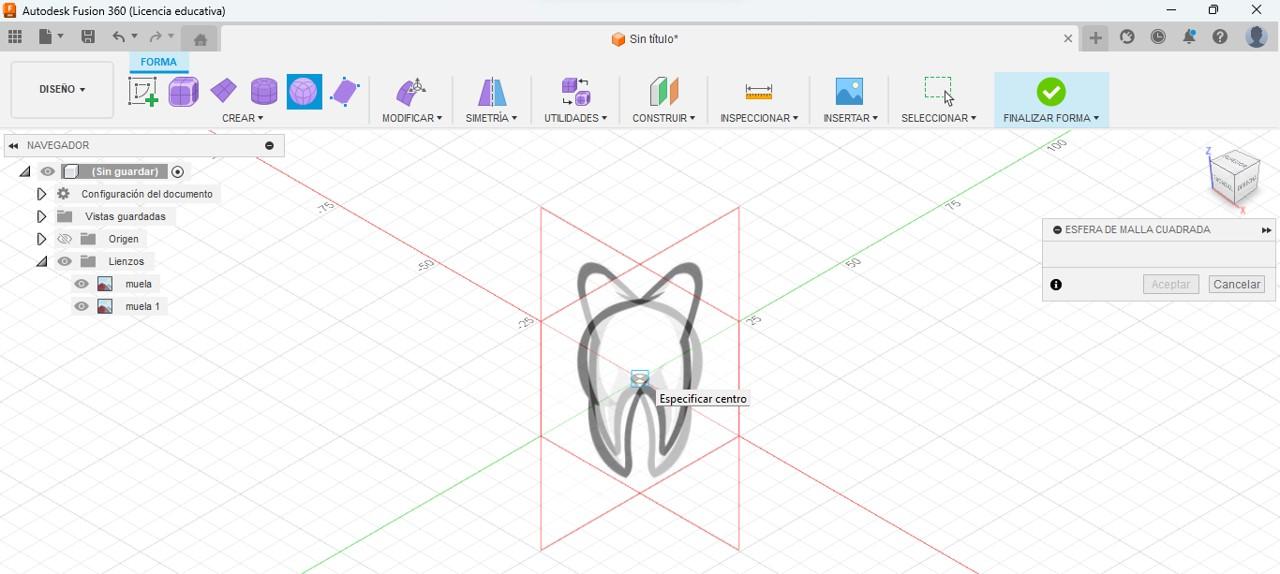Open the SIMETRÍA dropdown menu
The height and width of the screenshot is (574, 1280).
pyautogui.click(x=491, y=118)
